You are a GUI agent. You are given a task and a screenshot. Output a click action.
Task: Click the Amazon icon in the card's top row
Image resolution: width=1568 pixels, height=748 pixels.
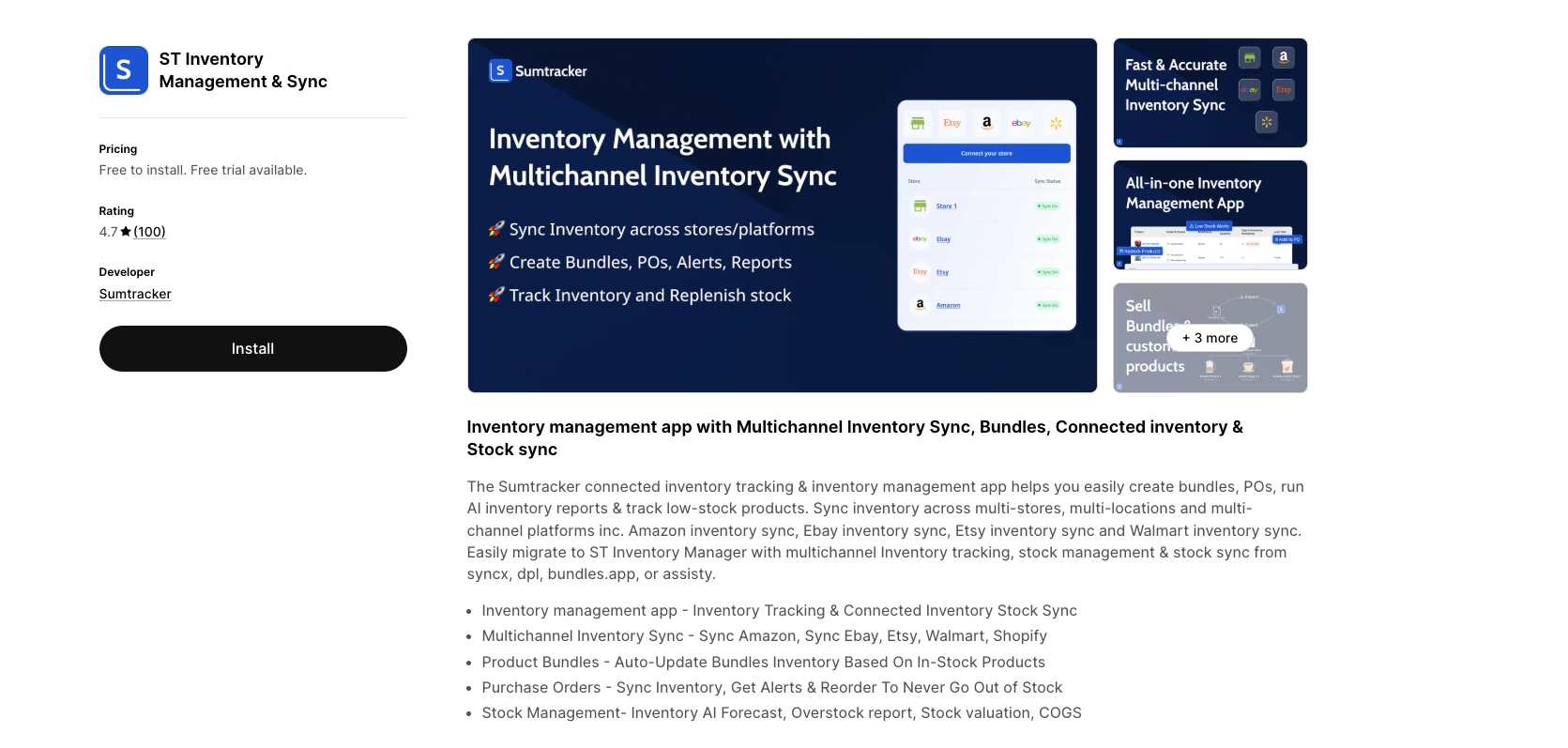click(986, 123)
